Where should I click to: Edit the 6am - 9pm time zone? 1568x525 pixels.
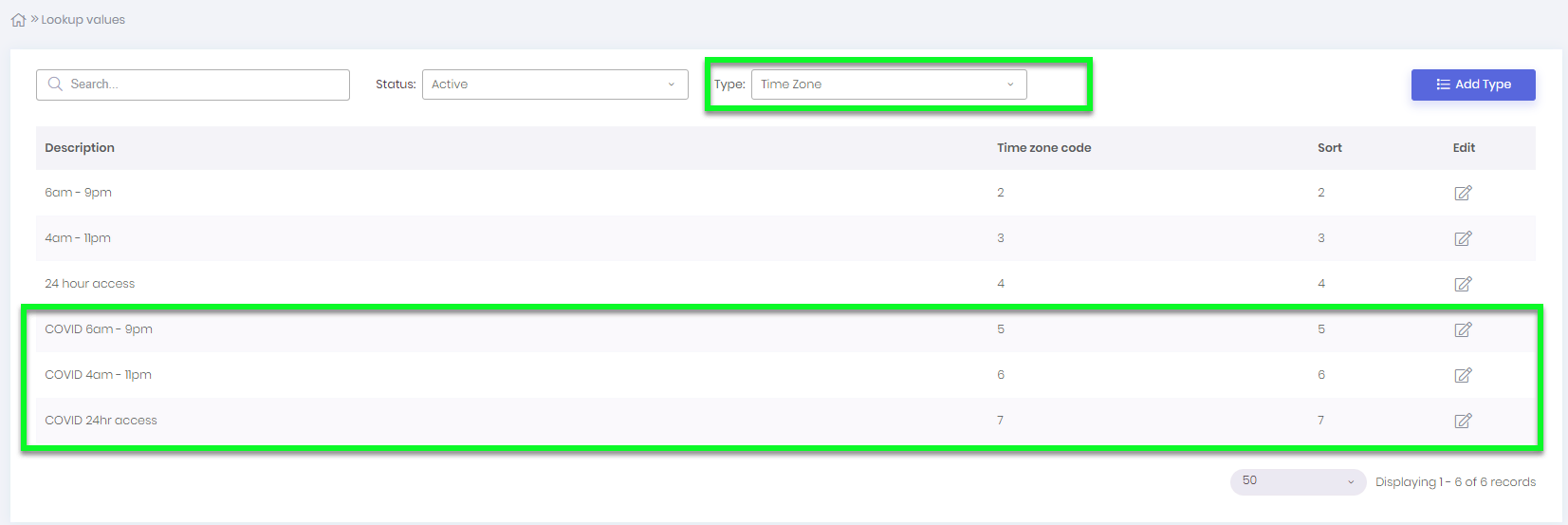[1463, 193]
